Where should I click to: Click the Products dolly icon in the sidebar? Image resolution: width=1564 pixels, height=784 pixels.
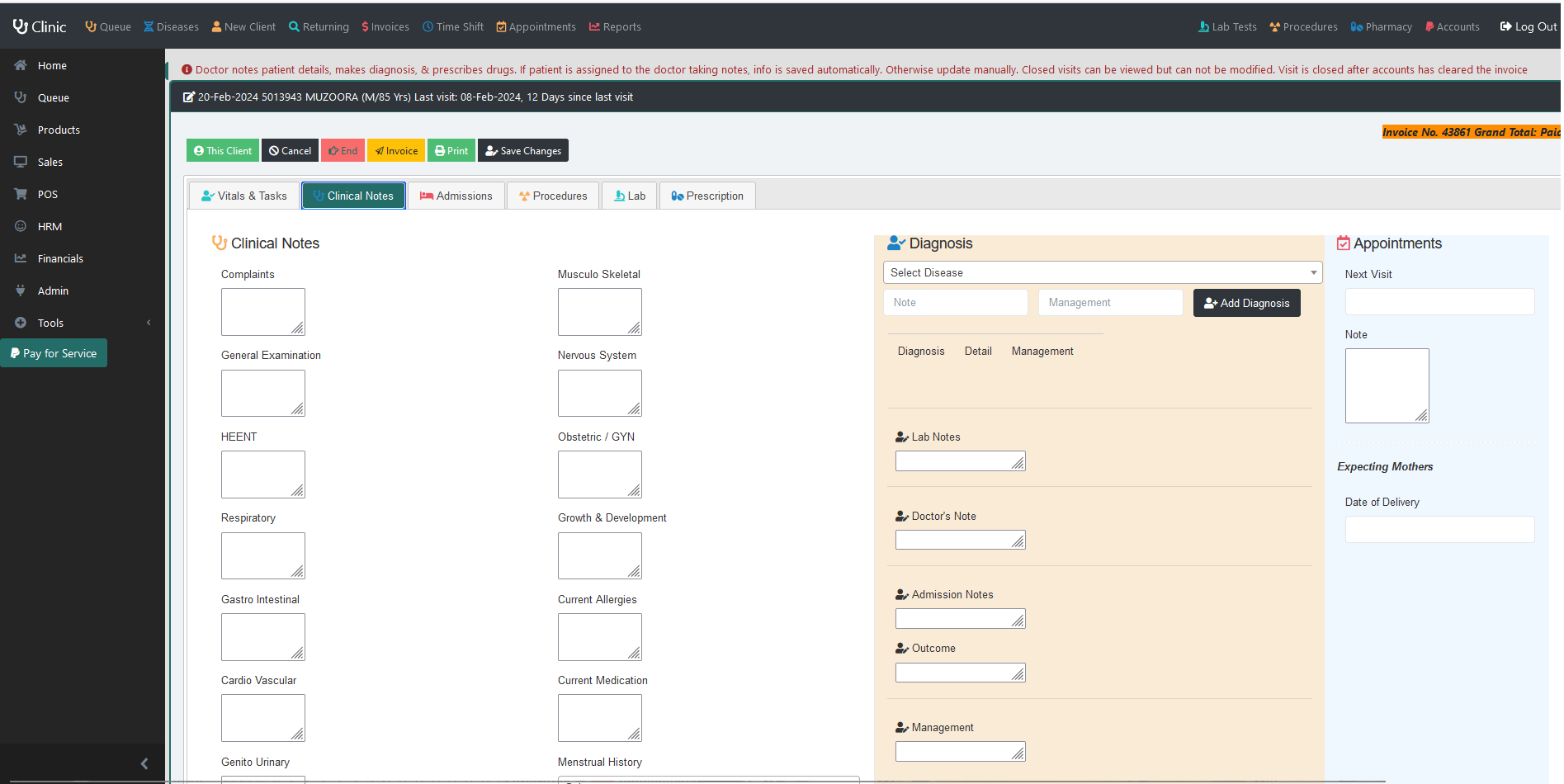pyautogui.click(x=21, y=130)
